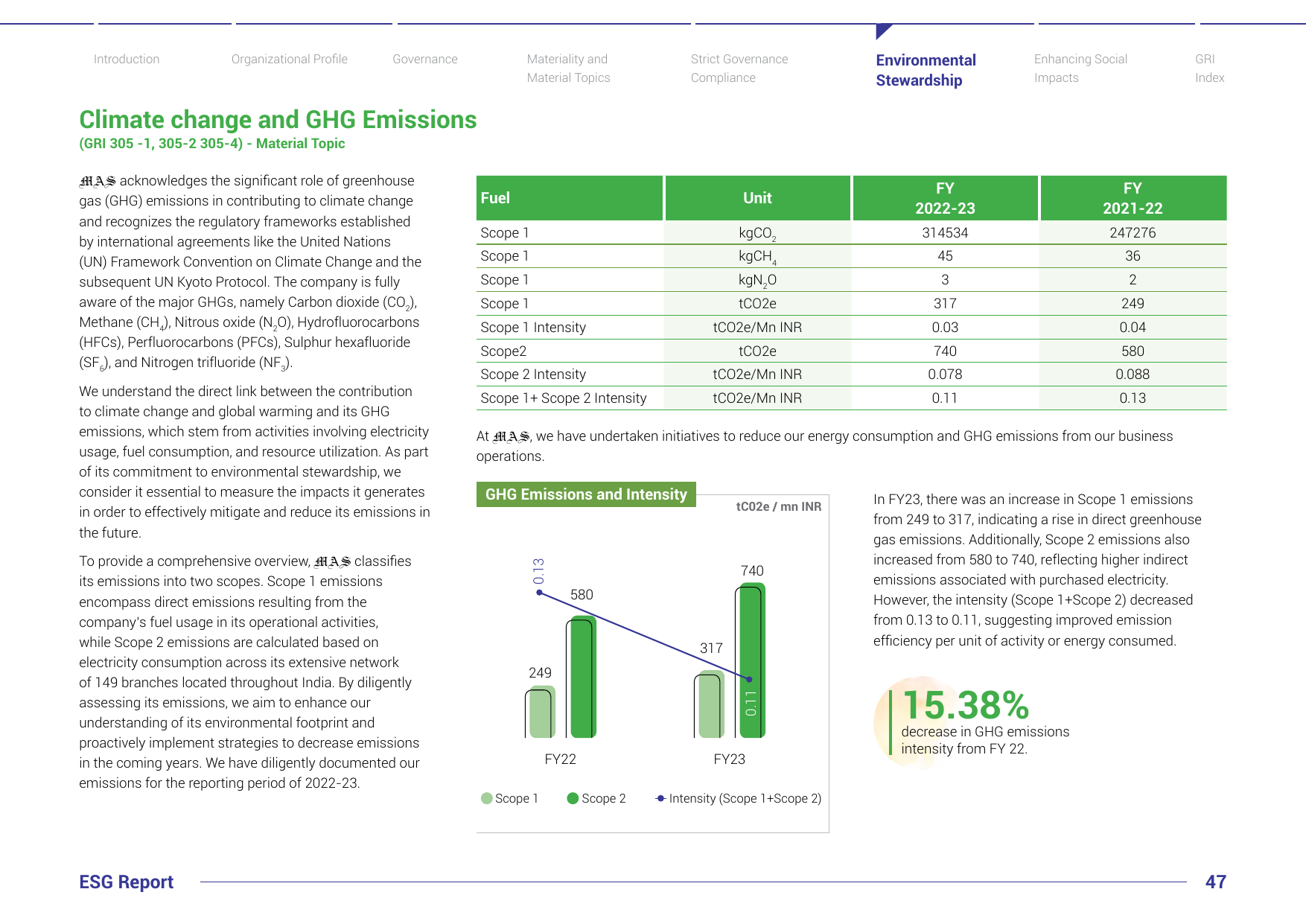Click the FY23 axis label

[x=729, y=759]
